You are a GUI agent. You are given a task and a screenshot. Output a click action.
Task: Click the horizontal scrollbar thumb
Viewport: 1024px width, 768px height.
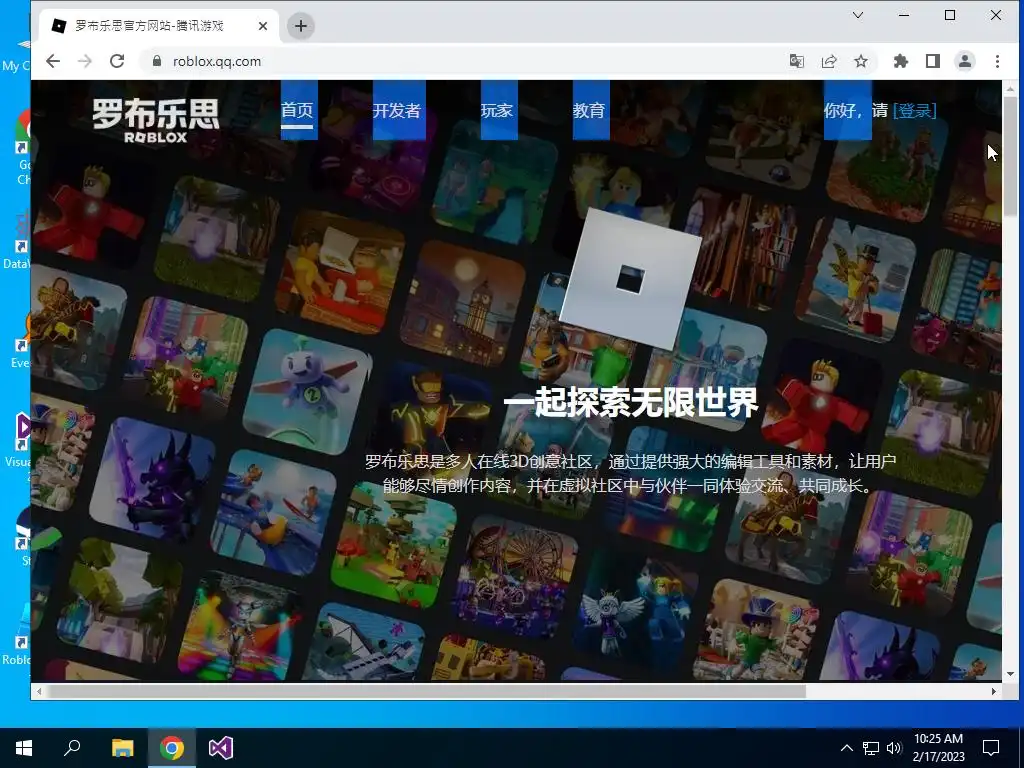point(426,691)
